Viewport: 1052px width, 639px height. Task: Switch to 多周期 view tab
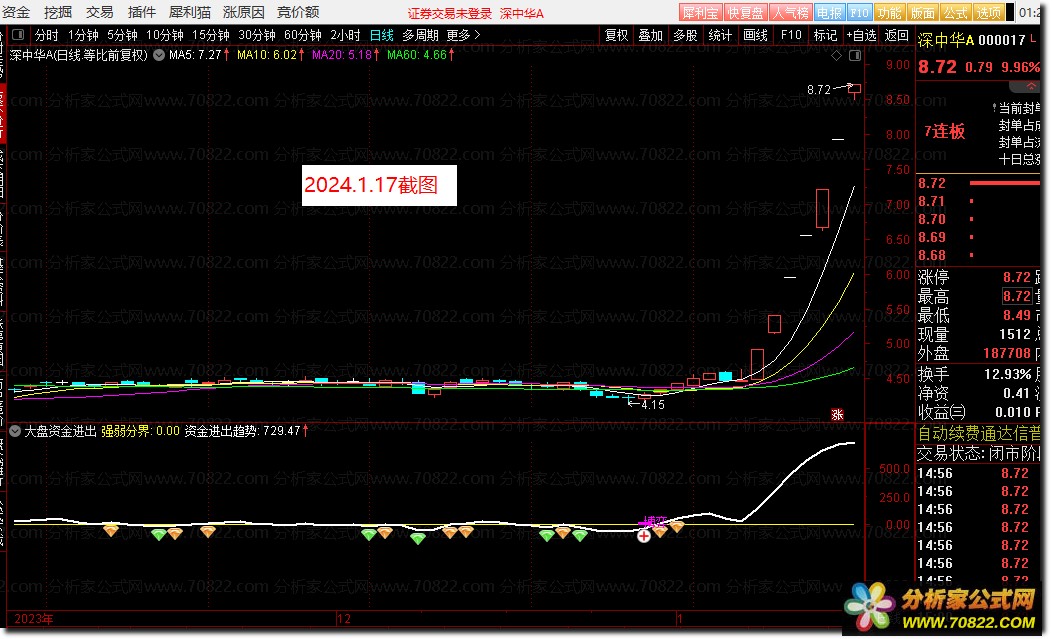click(x=421, y=35)
